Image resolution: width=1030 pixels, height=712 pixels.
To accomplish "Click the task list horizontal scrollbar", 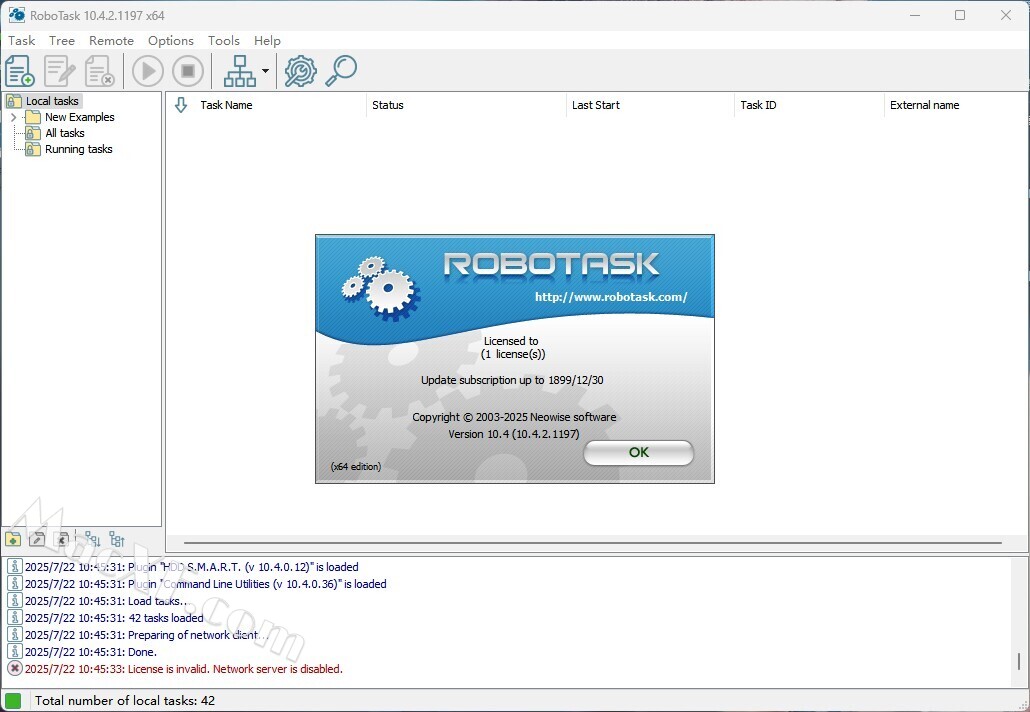I will pos(593,543).
